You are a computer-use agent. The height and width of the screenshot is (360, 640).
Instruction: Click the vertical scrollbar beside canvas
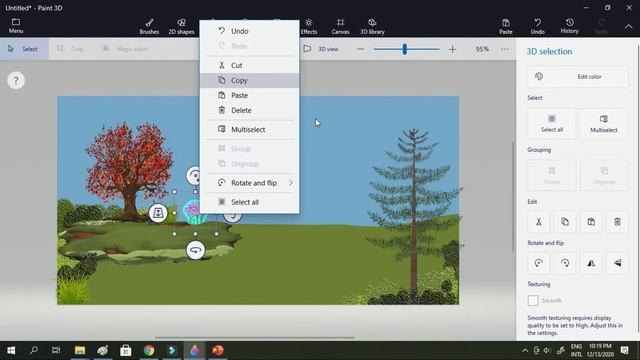coord(513,197)
